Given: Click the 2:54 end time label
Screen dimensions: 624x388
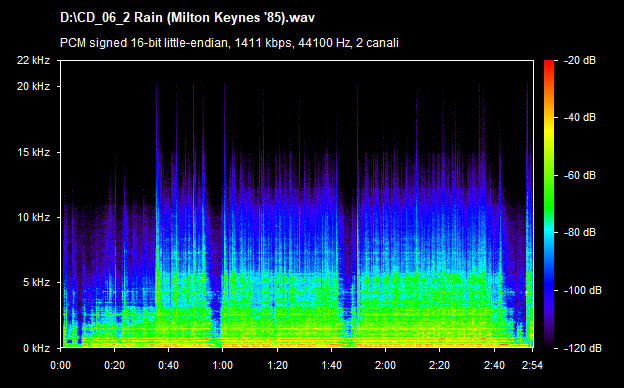Looking at the screenshot, I should pos(532,365).
